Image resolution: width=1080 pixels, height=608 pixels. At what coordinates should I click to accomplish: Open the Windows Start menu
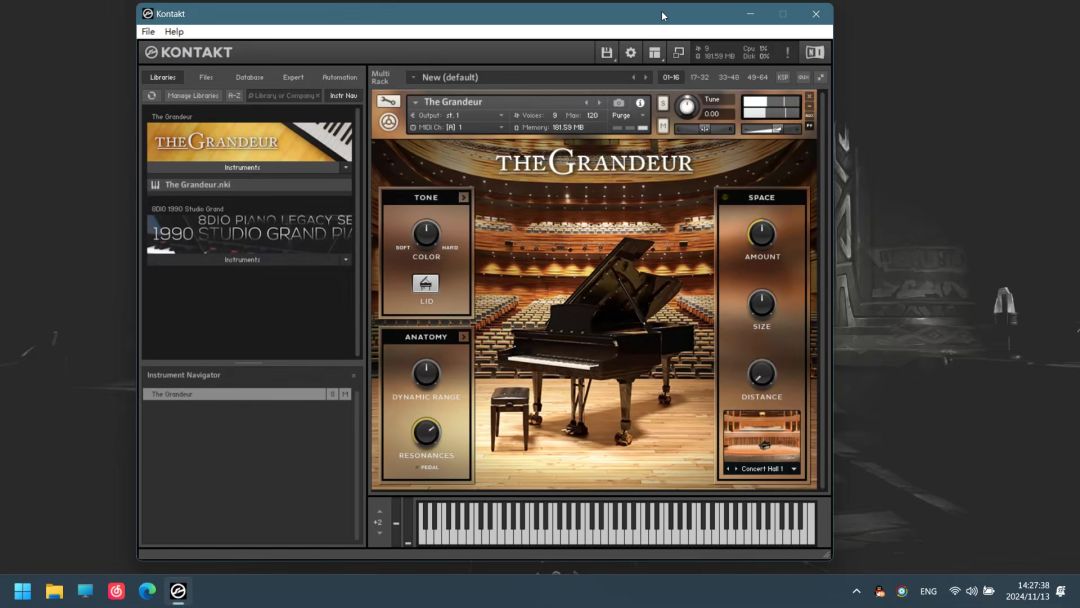(x=23, y=591)
